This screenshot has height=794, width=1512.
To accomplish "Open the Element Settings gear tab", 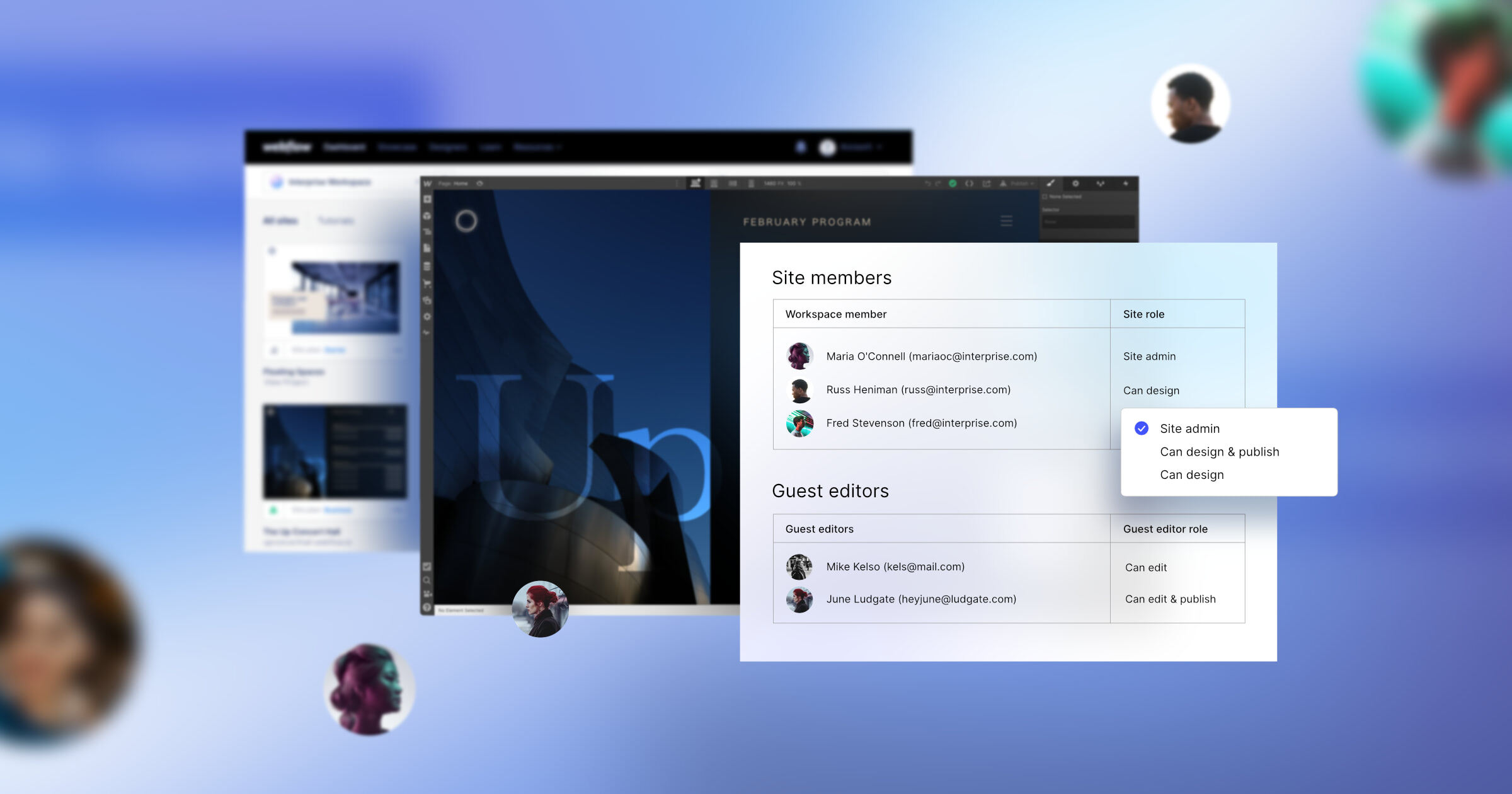I will click(1075, 183).
